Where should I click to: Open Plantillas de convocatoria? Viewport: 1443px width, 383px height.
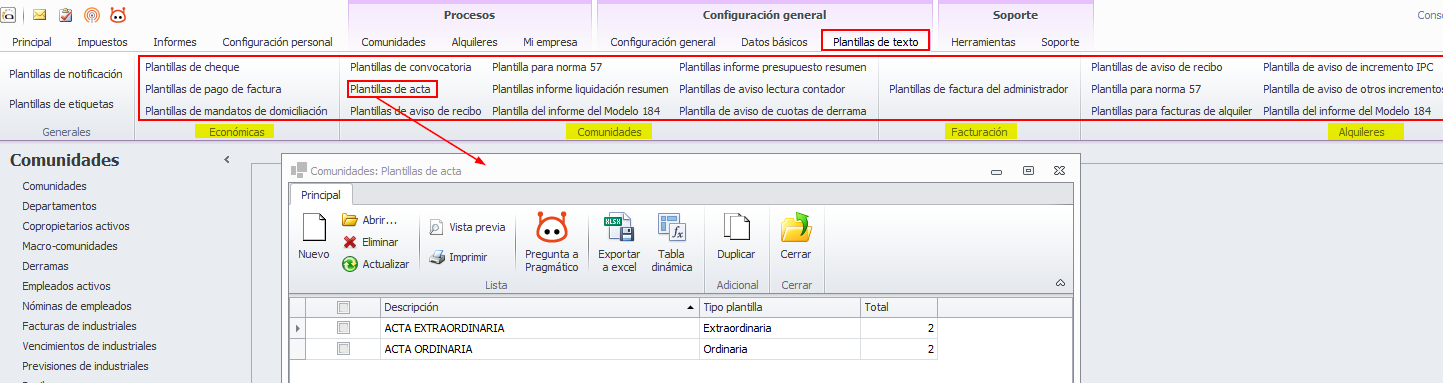(410, 67)
